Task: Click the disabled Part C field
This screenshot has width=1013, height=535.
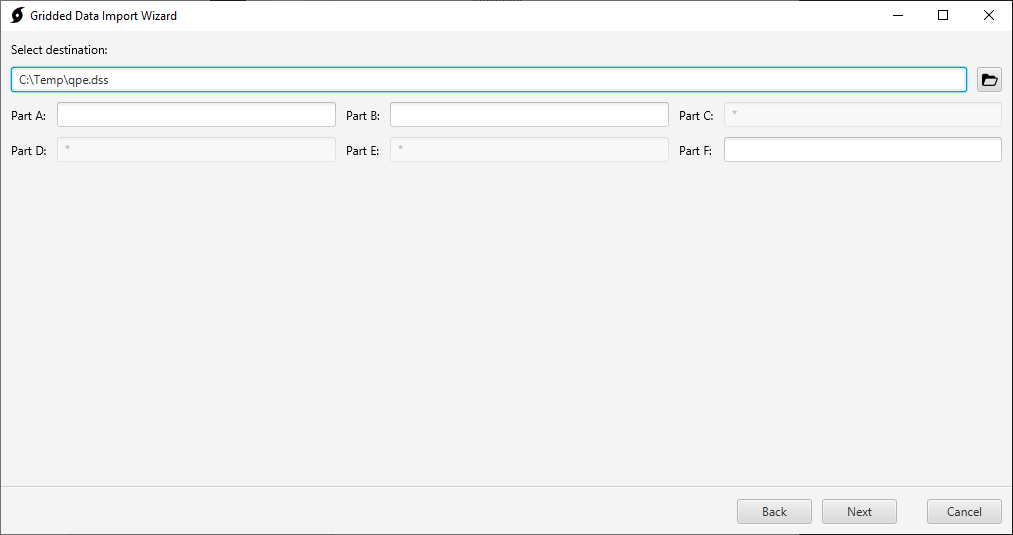Action: (862, 115)
